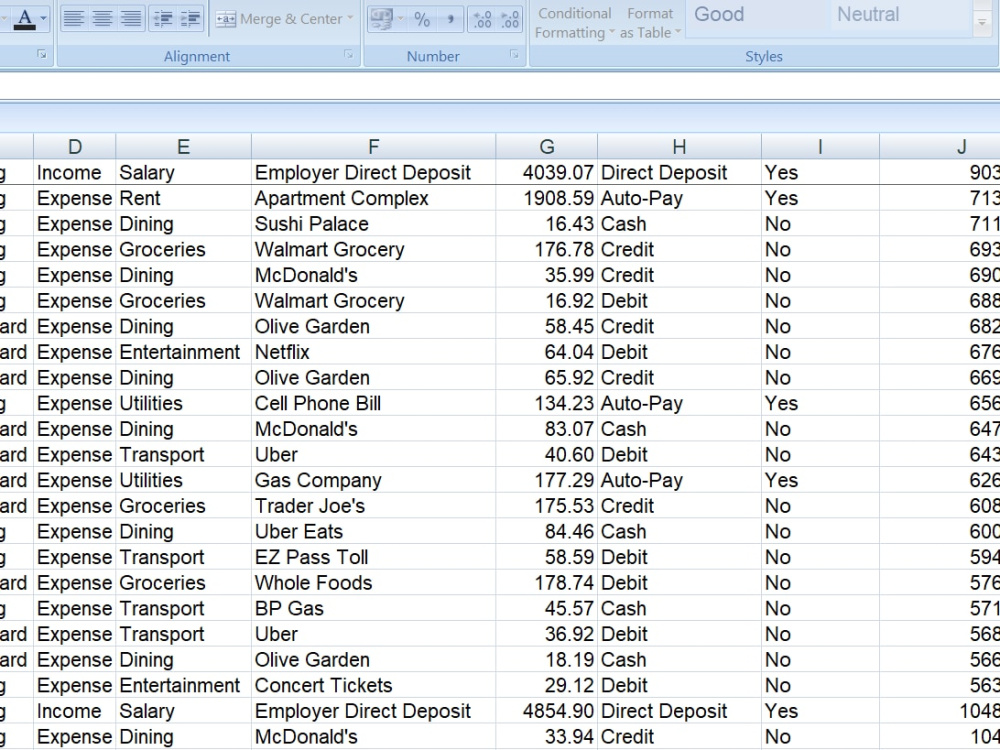Select the Netflix cell
The width and height of the screenshot is (1000, 750).
coord(374,352)
